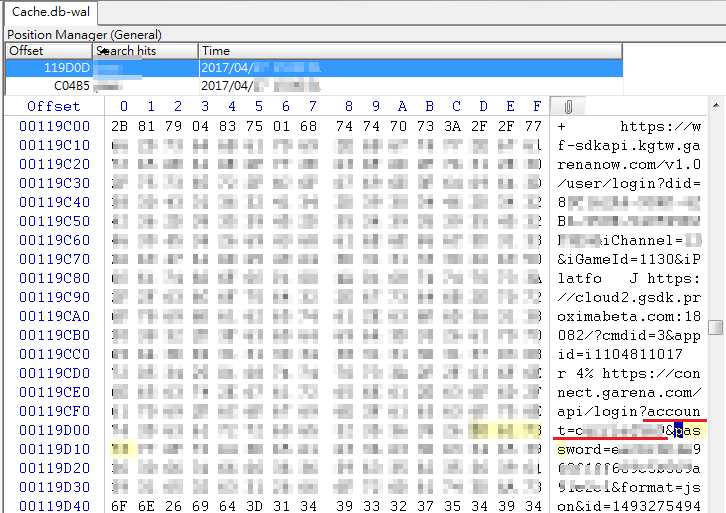This screenshot has height=513, width=726.
Task: Click offset row 00119CE0
Action: tap(55, 392)
